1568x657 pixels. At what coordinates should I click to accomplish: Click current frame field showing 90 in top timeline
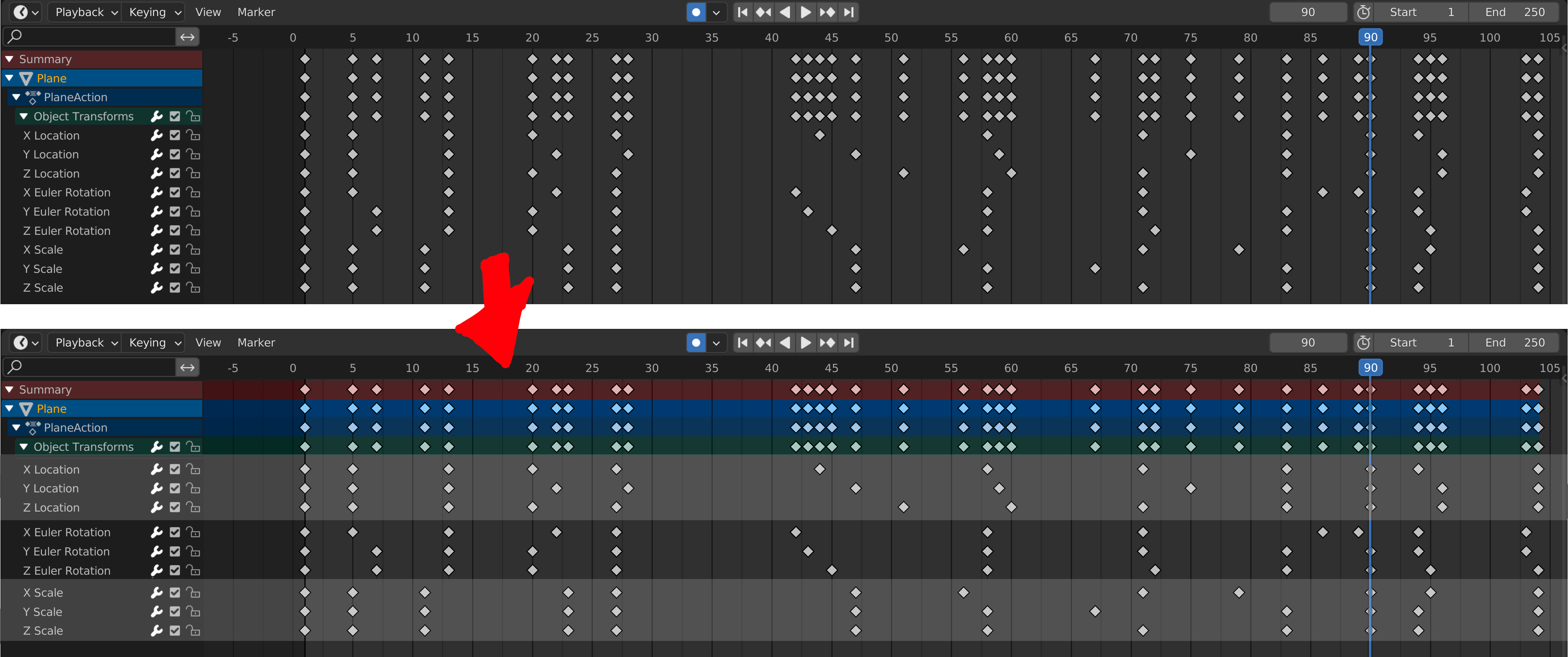click(1308, 12)
